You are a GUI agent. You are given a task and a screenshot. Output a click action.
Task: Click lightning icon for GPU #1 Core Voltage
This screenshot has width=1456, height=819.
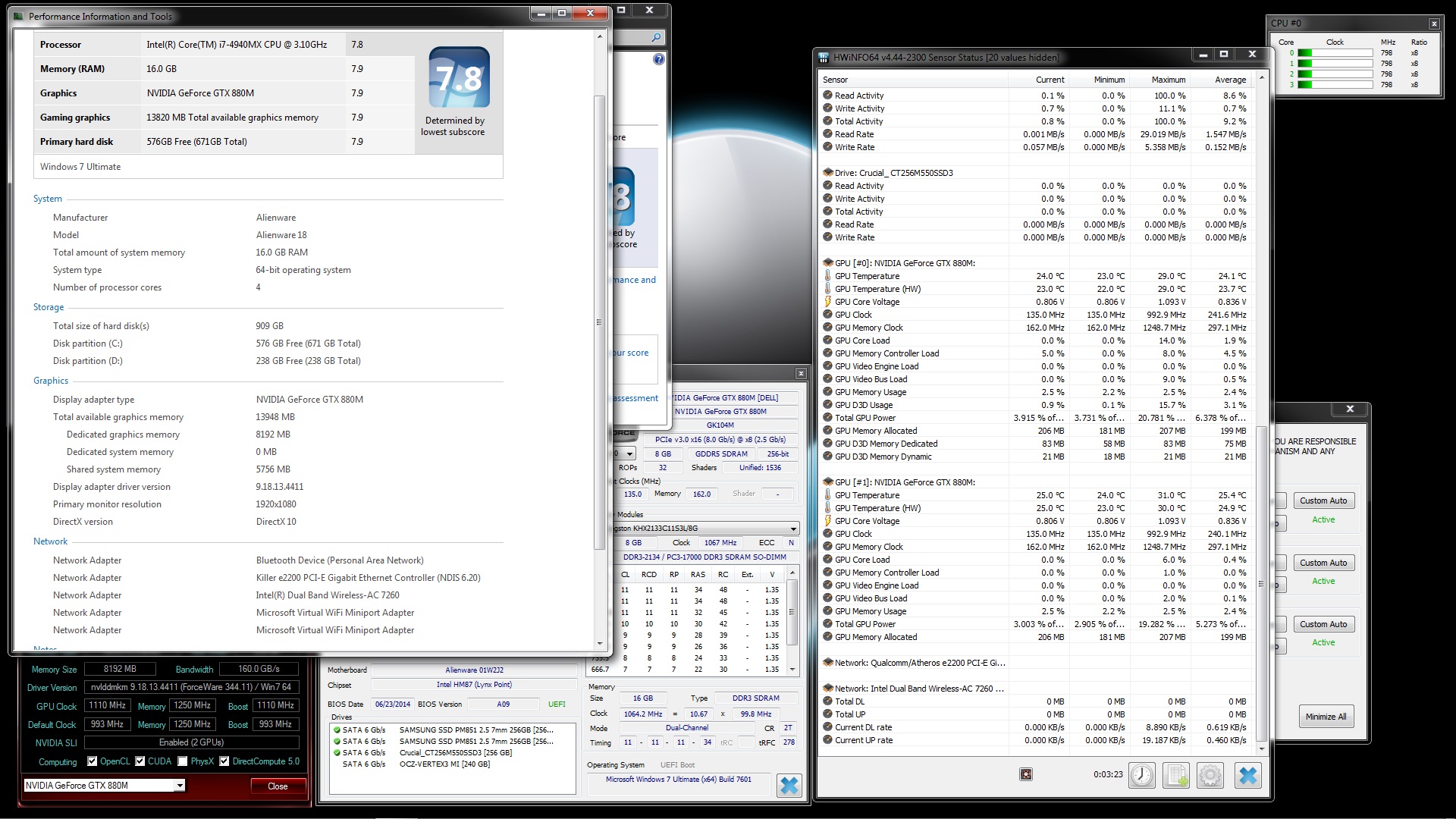click(x=827, y=521)
